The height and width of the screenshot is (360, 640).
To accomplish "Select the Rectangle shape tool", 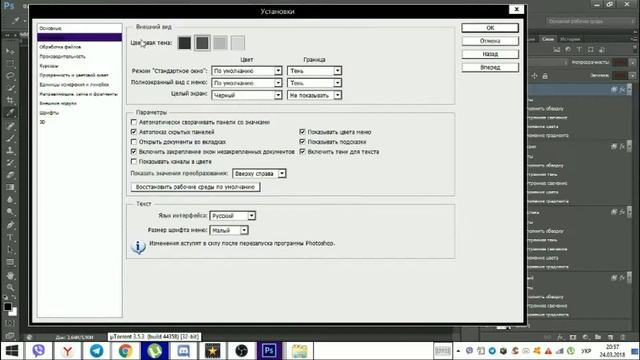I will pos(10,262).
